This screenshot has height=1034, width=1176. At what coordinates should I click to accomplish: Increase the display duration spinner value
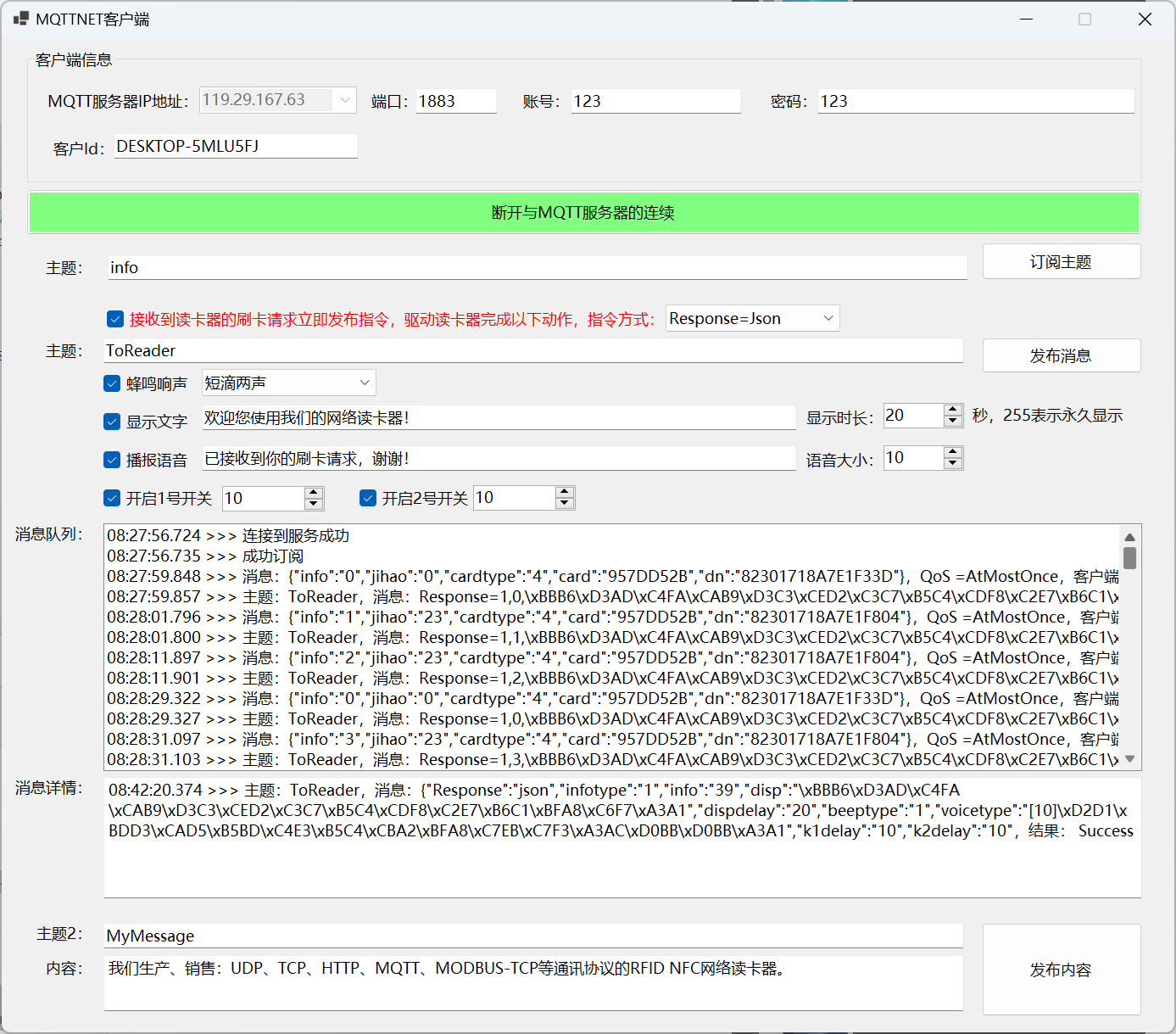(x=953, y=410)
